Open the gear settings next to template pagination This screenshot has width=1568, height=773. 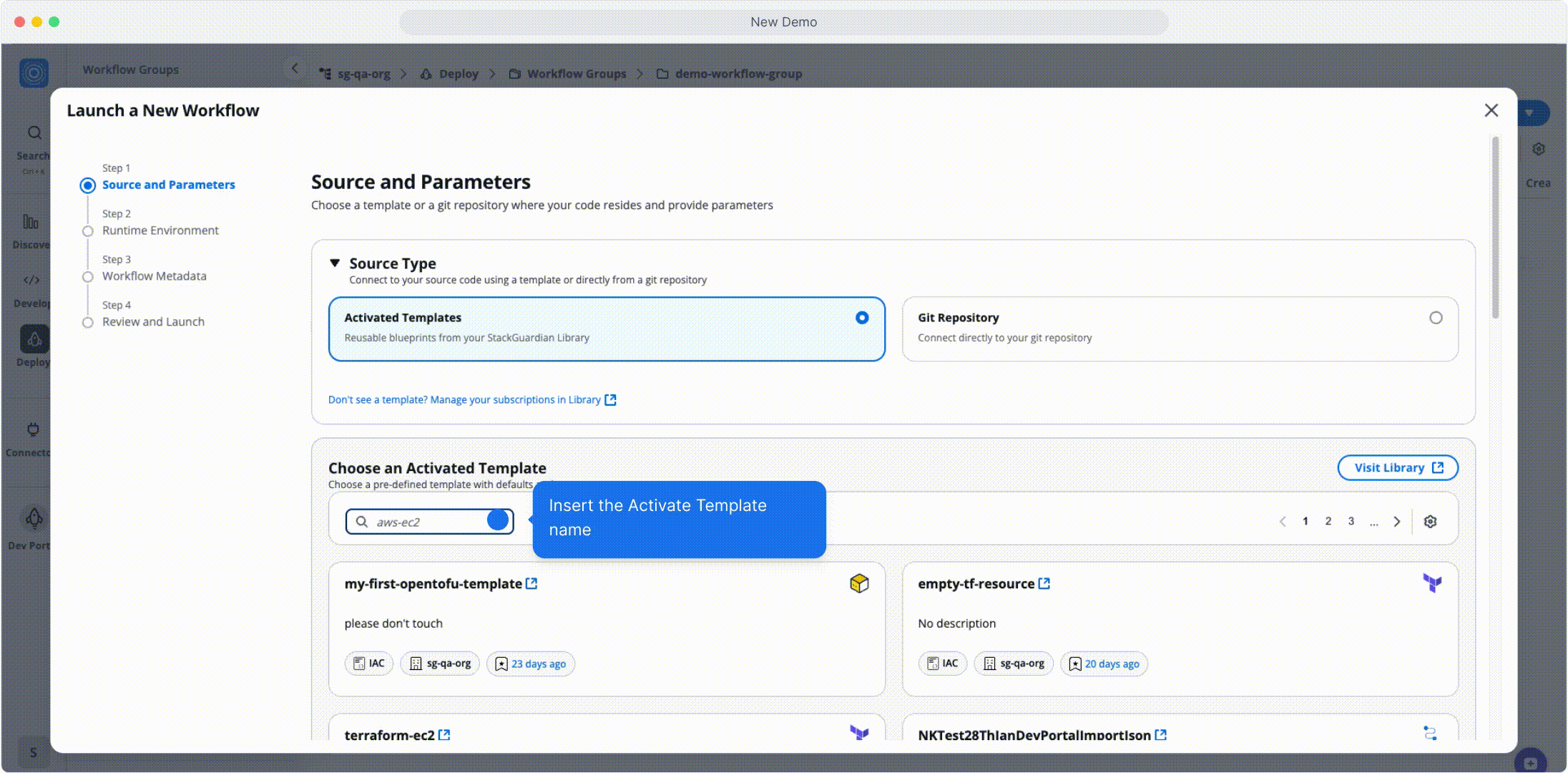pos(1430,521)
